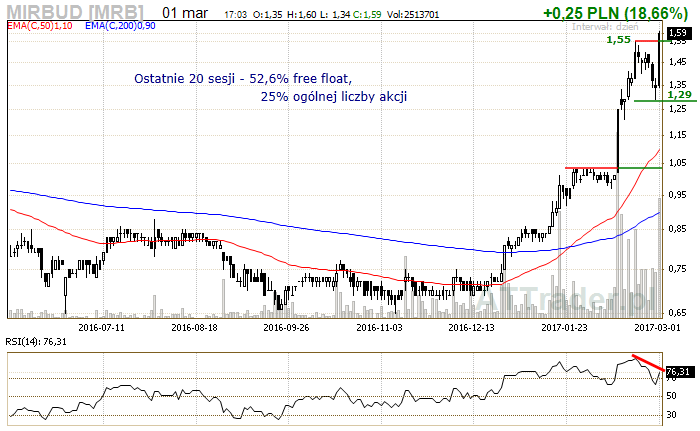
Task: Click the RSI value tag 76,31
Action: click(680, 372)
